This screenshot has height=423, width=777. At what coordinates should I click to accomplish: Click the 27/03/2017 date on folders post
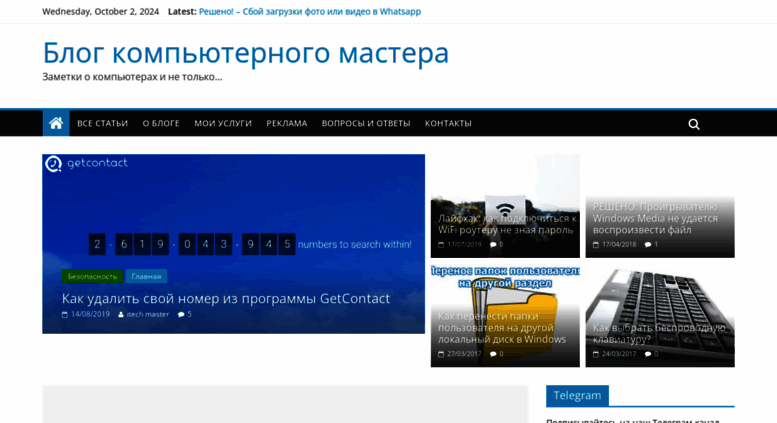click(x=464, y=354)
